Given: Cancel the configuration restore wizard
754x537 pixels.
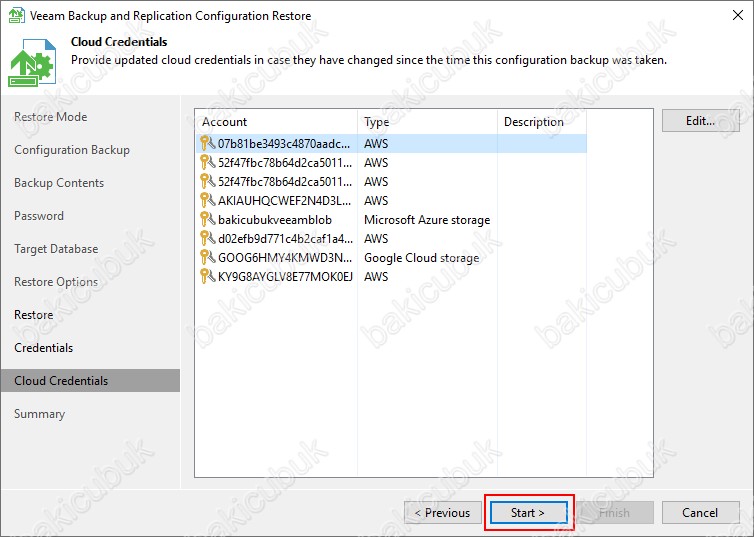Looking at the screenshot, I should coord(699,513).
